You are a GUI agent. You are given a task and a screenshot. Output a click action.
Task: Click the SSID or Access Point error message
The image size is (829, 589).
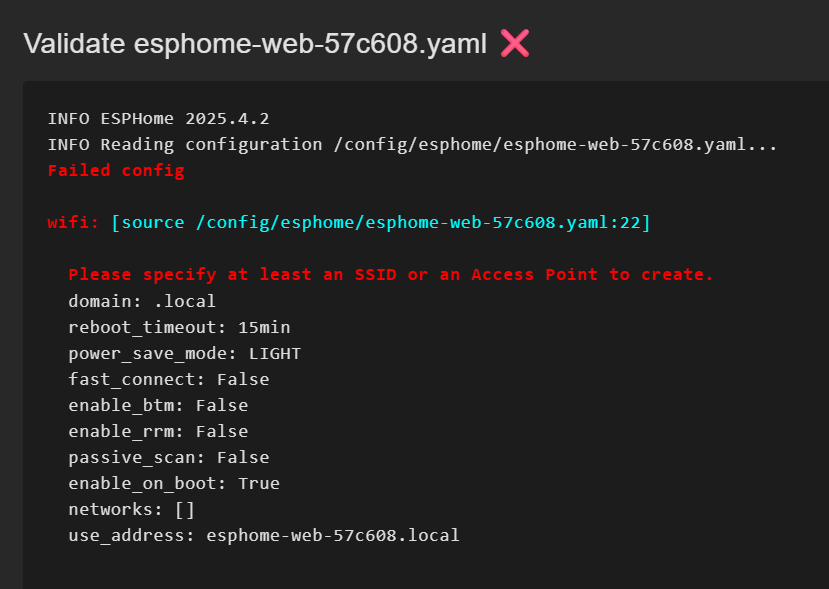click(391, 274)
